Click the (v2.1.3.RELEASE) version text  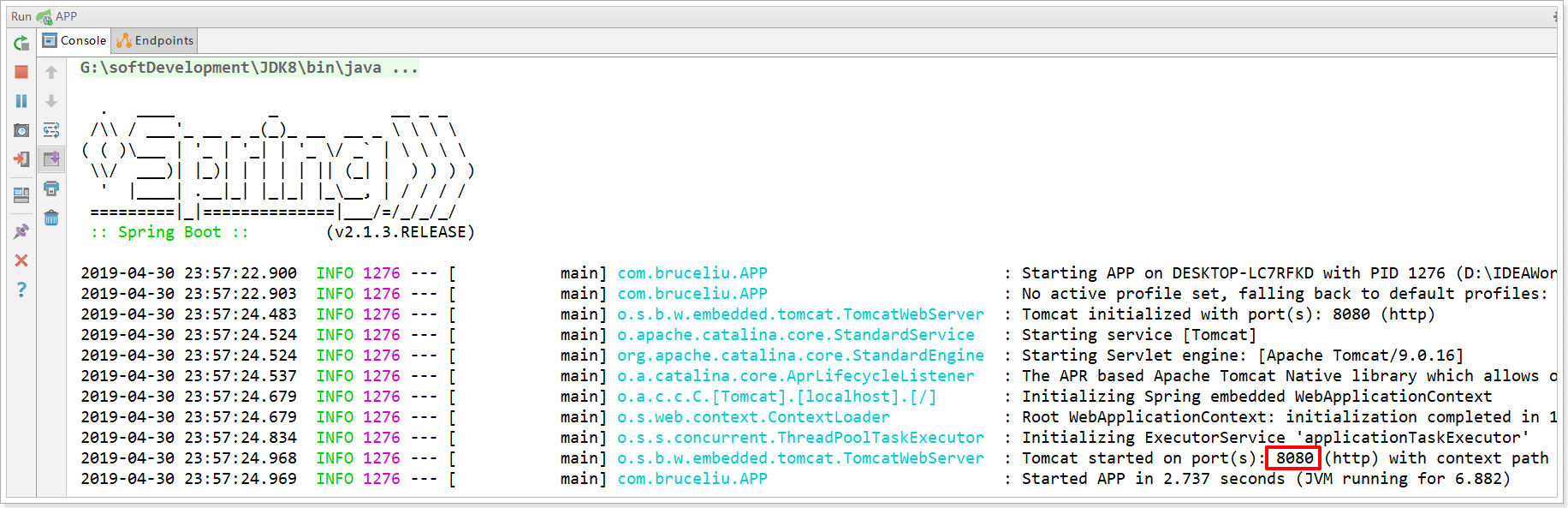click(400, 232)
